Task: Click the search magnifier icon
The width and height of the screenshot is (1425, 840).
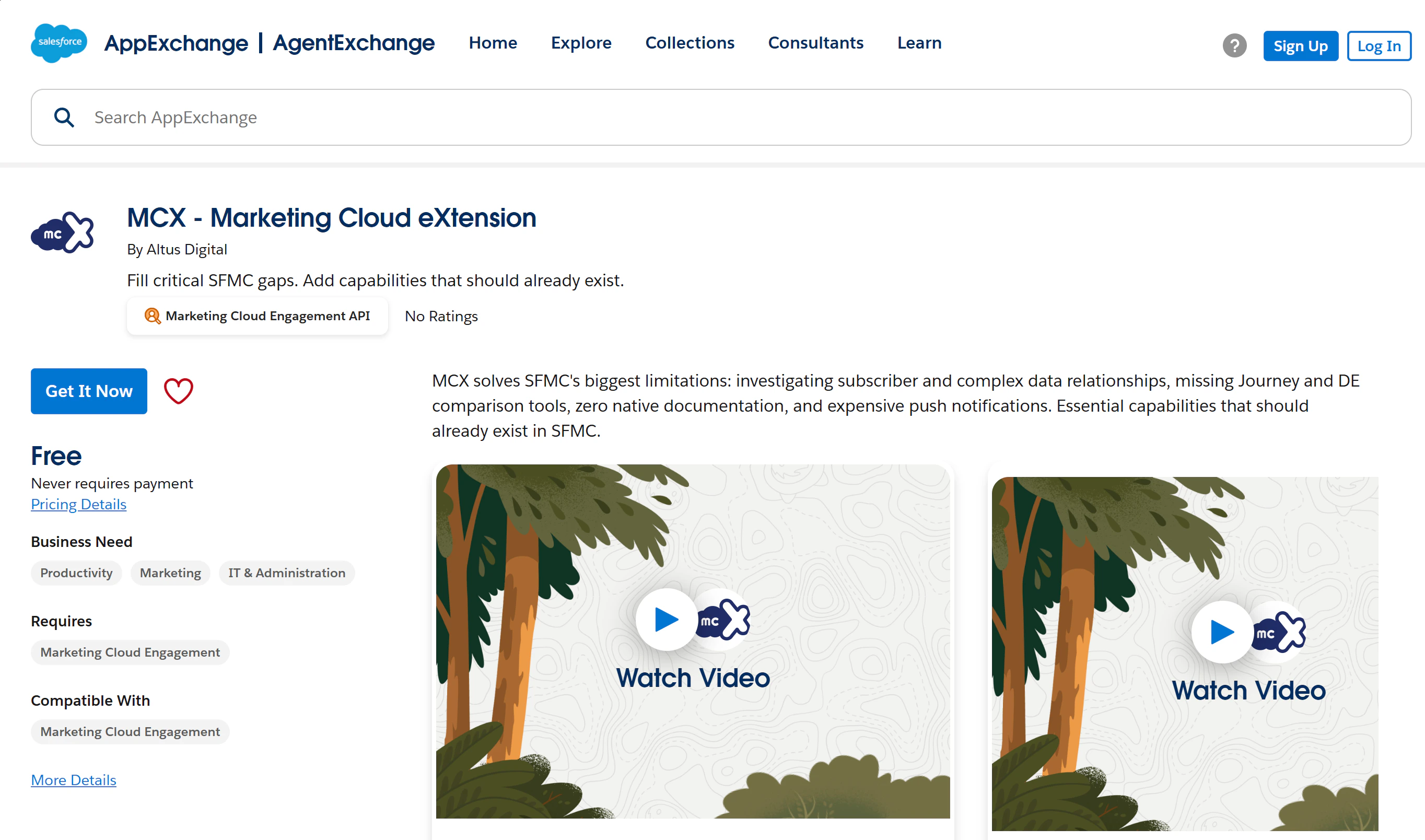Action: click(64, 117)
